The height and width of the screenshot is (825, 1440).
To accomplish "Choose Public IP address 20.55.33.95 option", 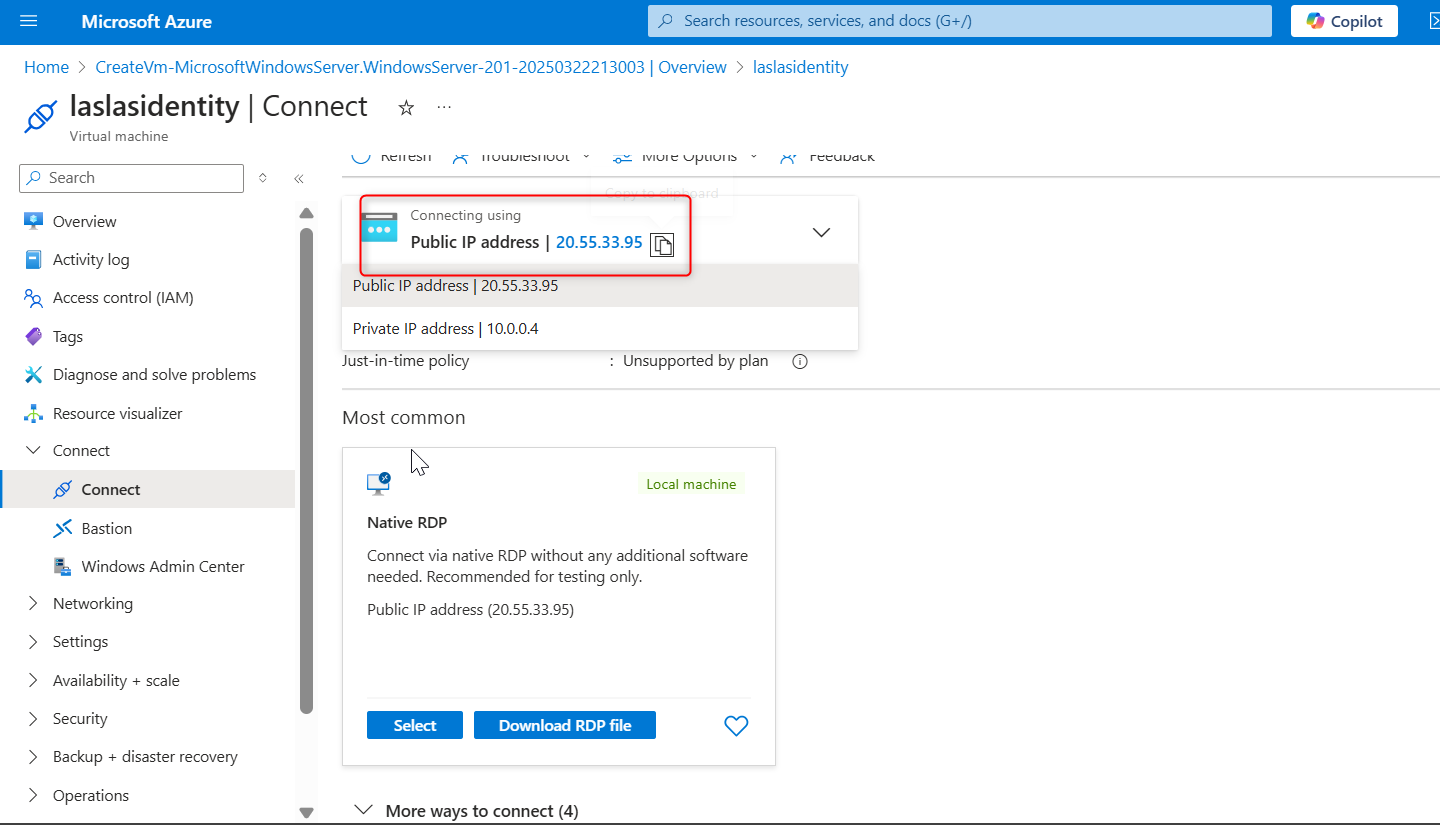I will pyautogui.click(x=600, y=286).
